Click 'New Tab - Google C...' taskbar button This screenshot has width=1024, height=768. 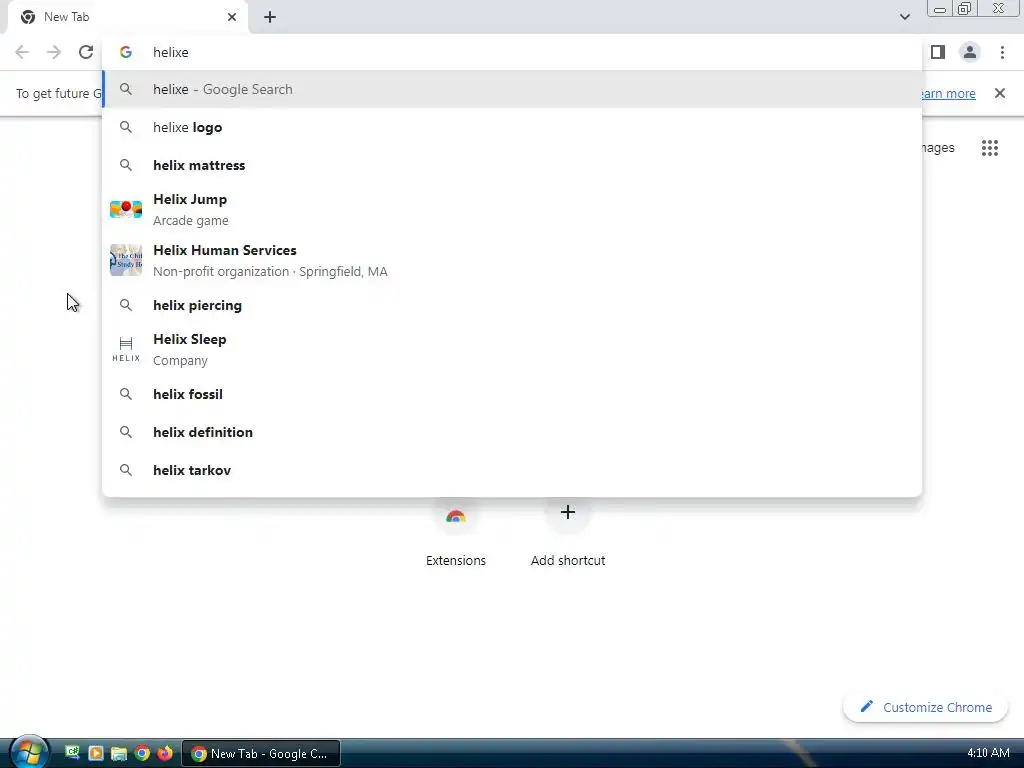(x=261, y=754)
